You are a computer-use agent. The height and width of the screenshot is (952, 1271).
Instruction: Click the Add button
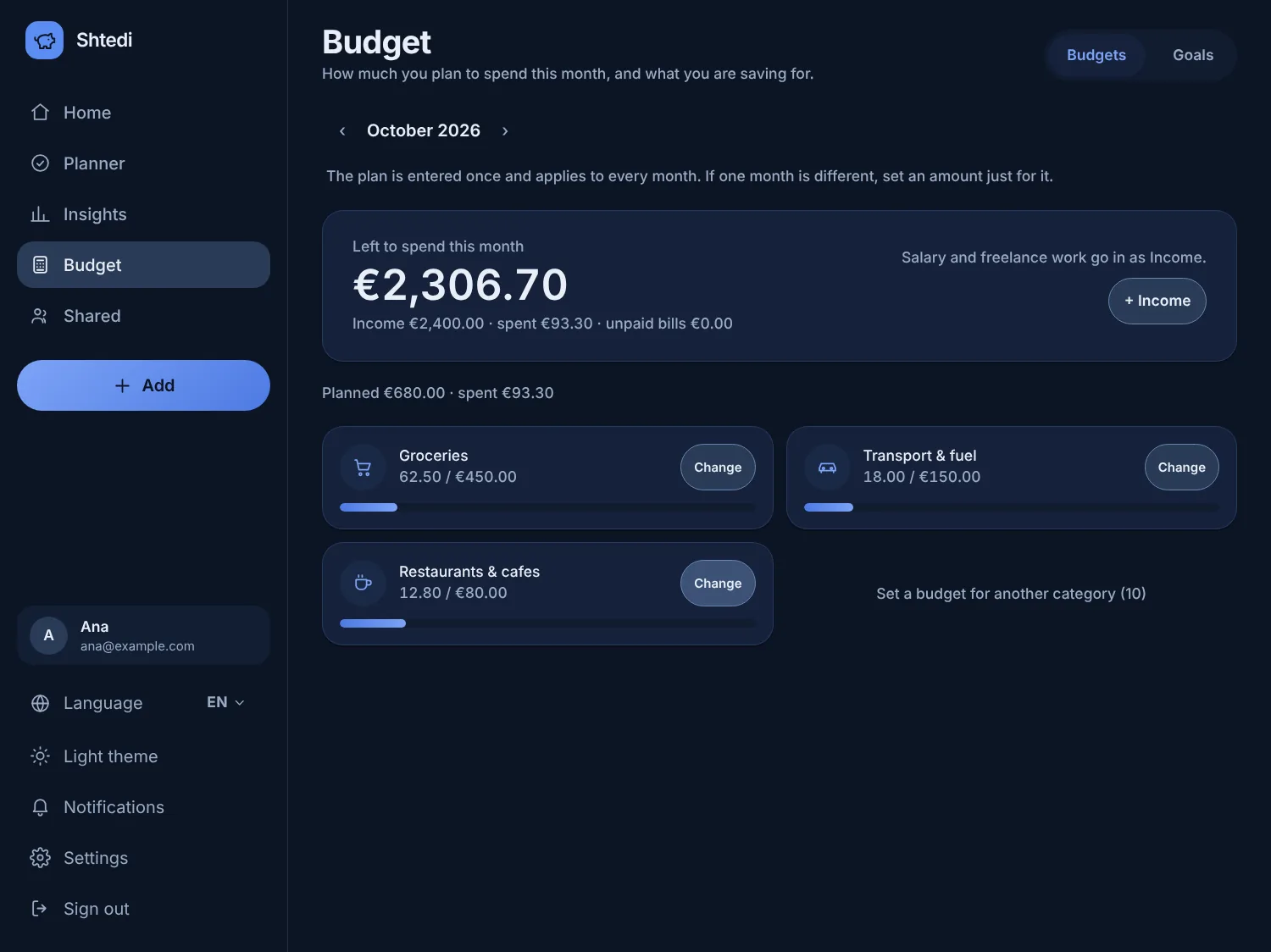pyautogui.click(x=143, y=385)
